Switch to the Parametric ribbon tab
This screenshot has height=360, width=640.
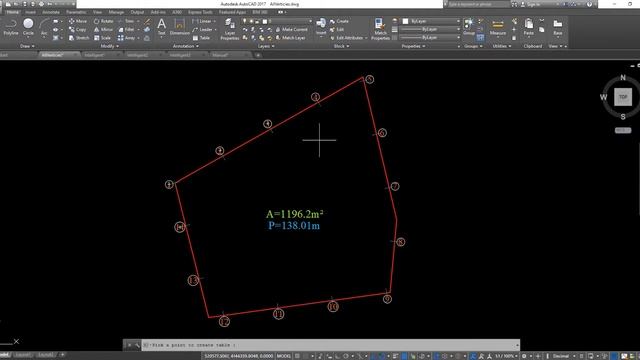coord(76,12)
